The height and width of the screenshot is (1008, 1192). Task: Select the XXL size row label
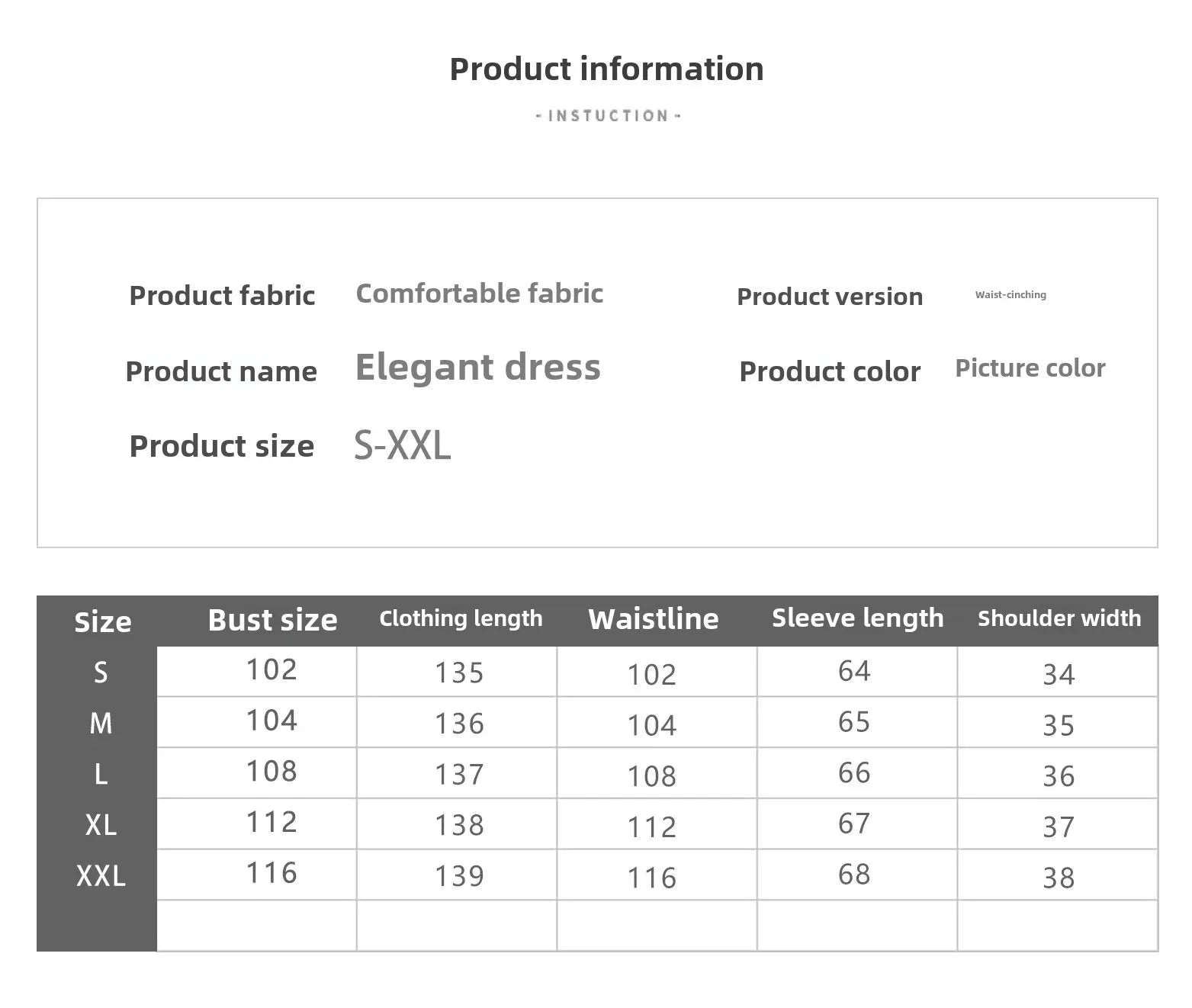pos(101,876)
